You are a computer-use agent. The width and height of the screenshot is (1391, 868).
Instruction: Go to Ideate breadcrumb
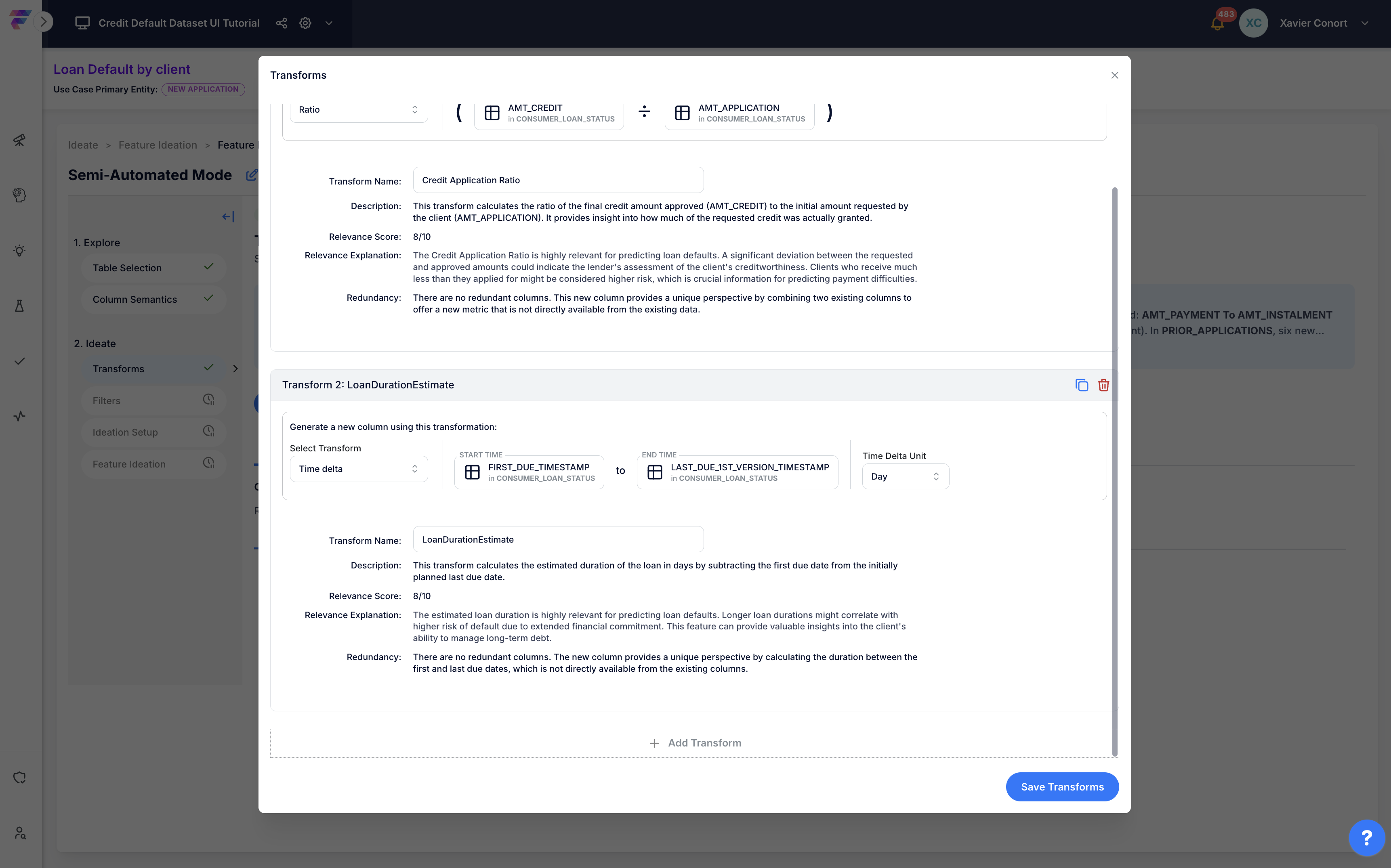coord(83,145)
